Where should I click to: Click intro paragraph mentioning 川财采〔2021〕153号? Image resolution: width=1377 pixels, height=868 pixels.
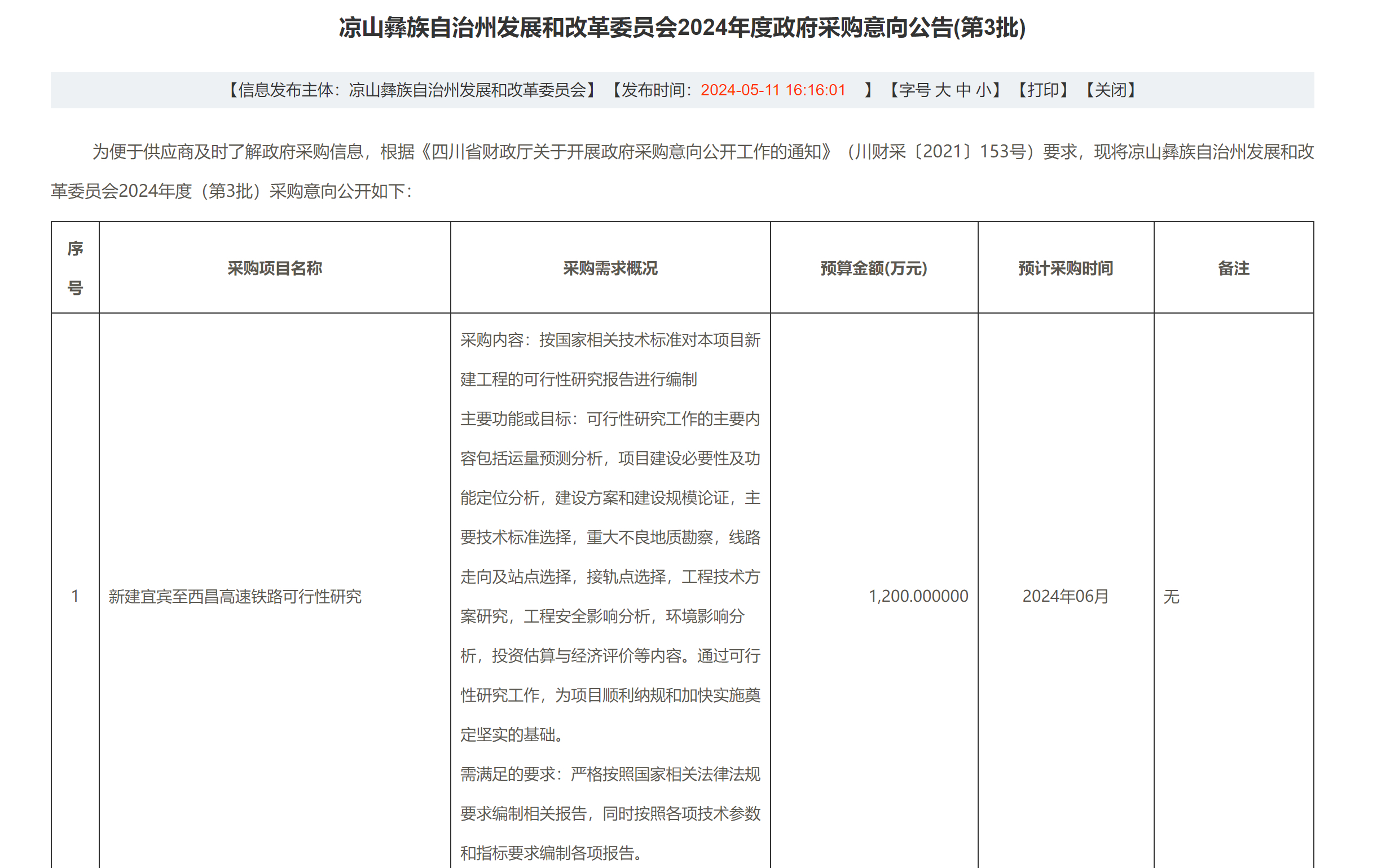[x=682, y=171]
